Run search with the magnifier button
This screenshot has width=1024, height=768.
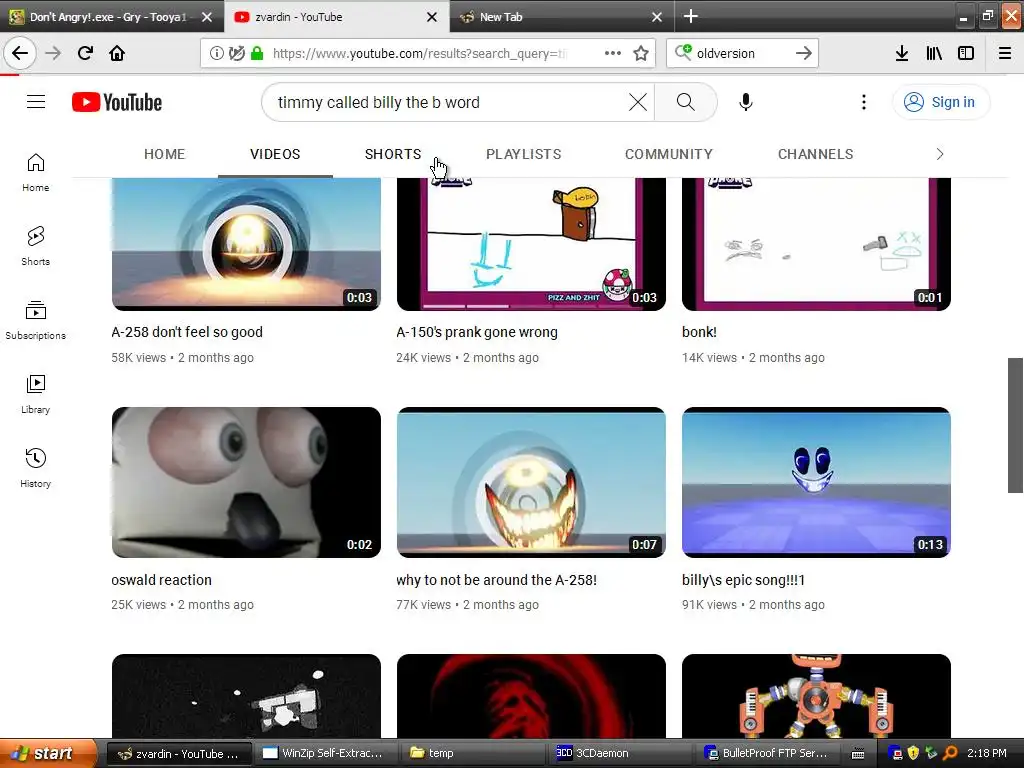pyautogui.click(x=686, y=102)
